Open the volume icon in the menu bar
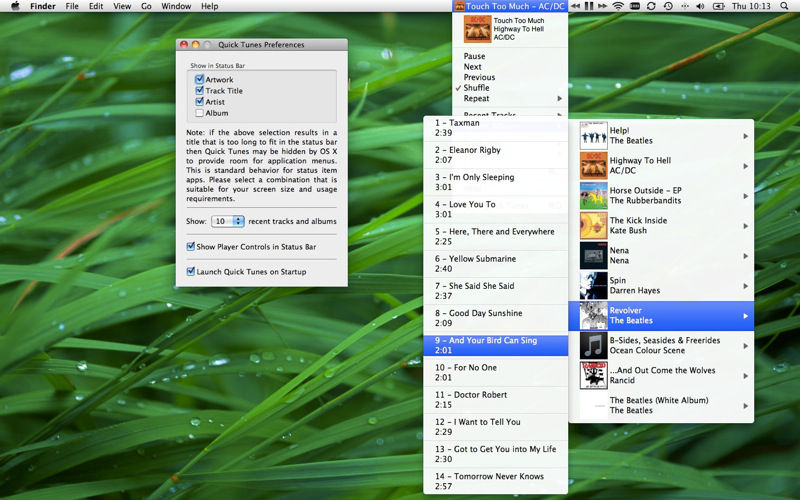Image resolution: width=800 pixels, height=500 pixels. click(x=701, y=6)
